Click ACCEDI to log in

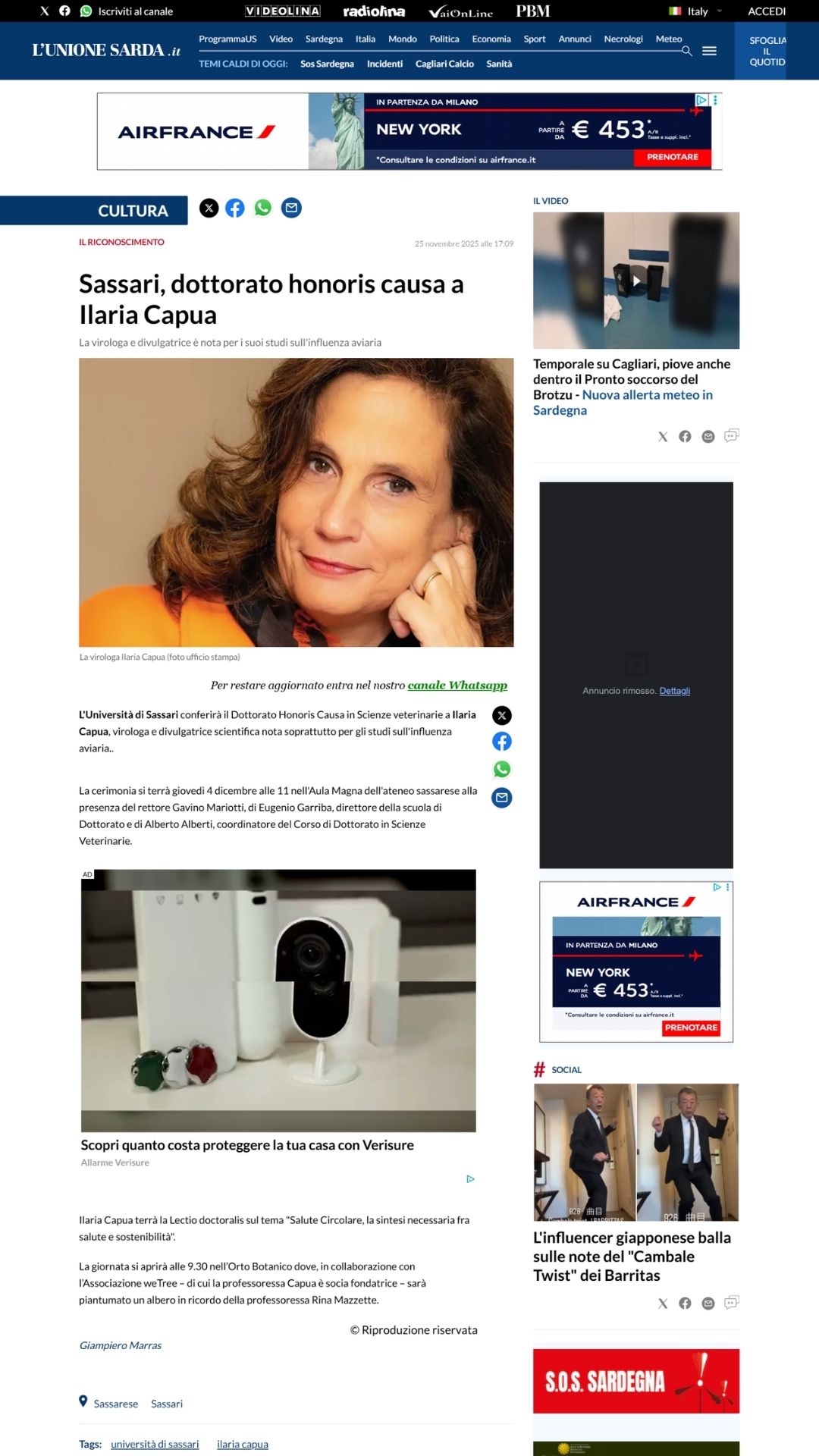click(x=767, y=11)
